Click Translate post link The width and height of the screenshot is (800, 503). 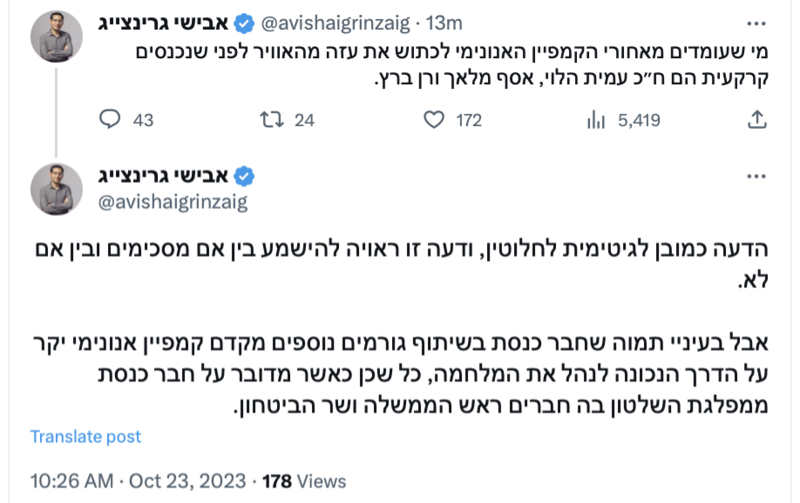86,437
